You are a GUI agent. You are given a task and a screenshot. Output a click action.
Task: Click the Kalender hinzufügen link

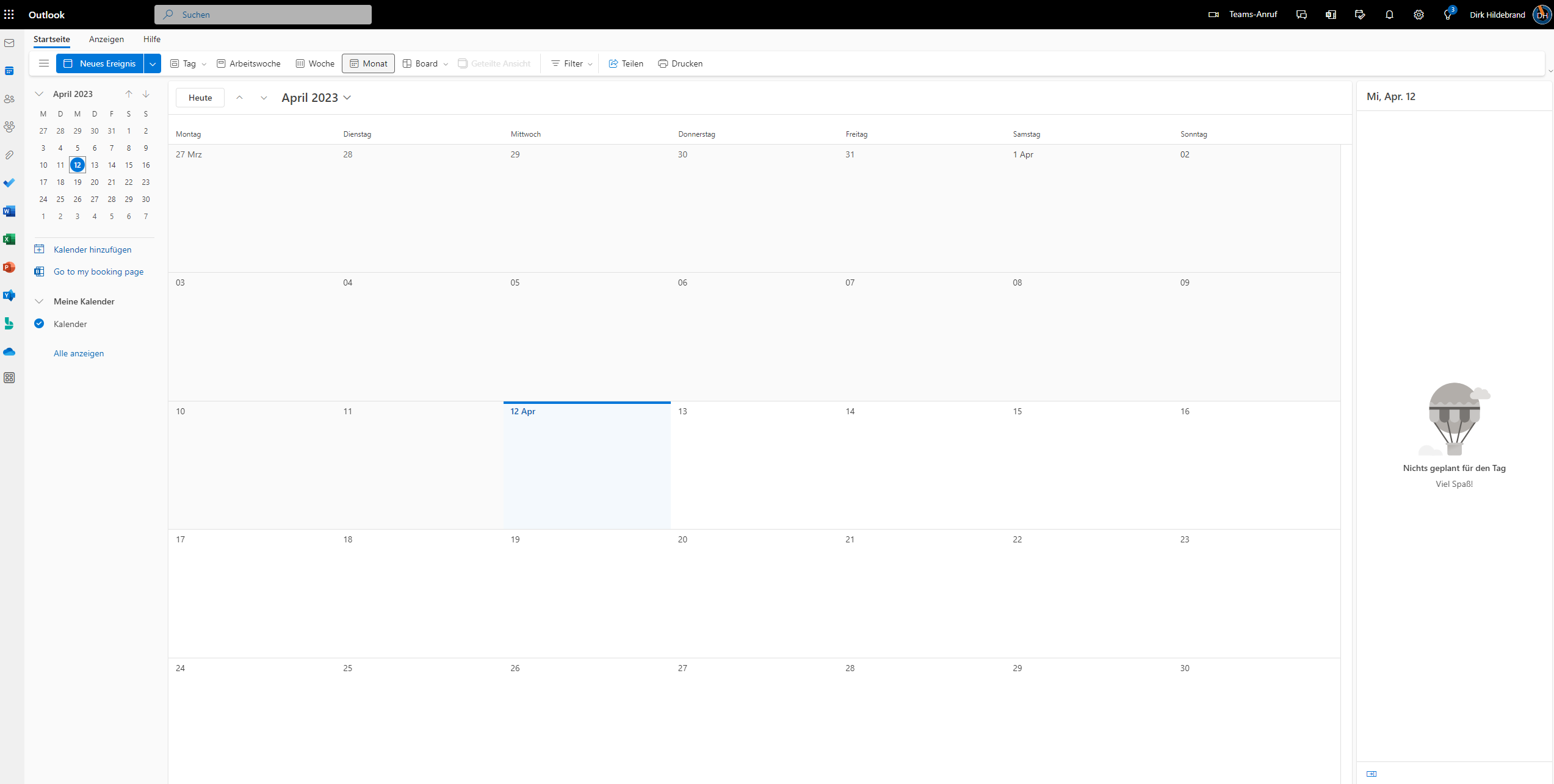(92, 250)
